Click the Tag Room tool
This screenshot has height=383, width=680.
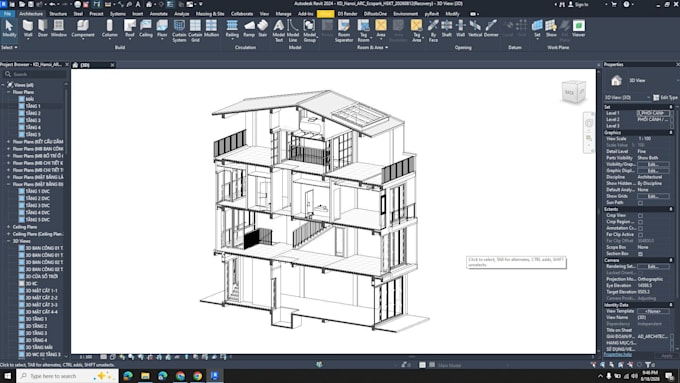point(363,31)
